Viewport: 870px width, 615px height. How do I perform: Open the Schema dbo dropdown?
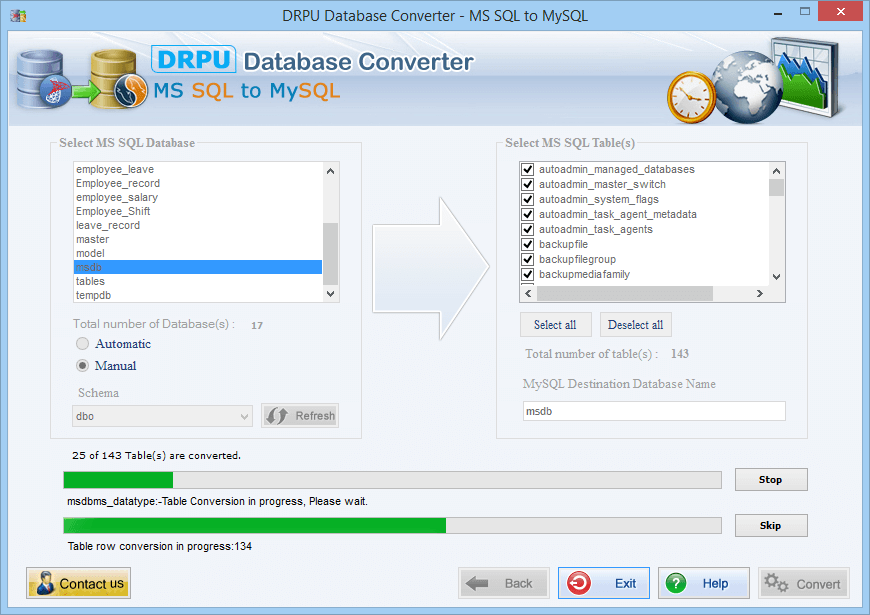coord(162,416)
